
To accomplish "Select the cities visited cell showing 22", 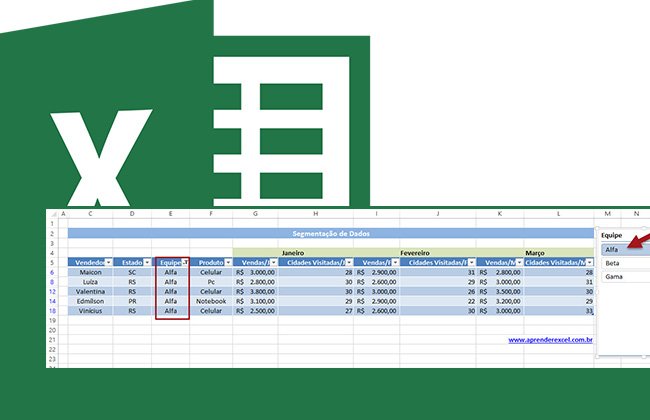I will coord(438,301).
